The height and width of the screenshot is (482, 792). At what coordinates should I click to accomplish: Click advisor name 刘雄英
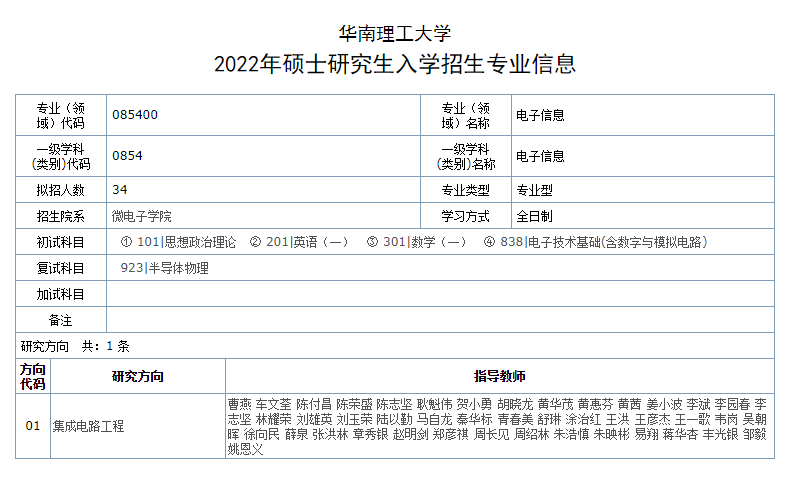pos(314,419)
